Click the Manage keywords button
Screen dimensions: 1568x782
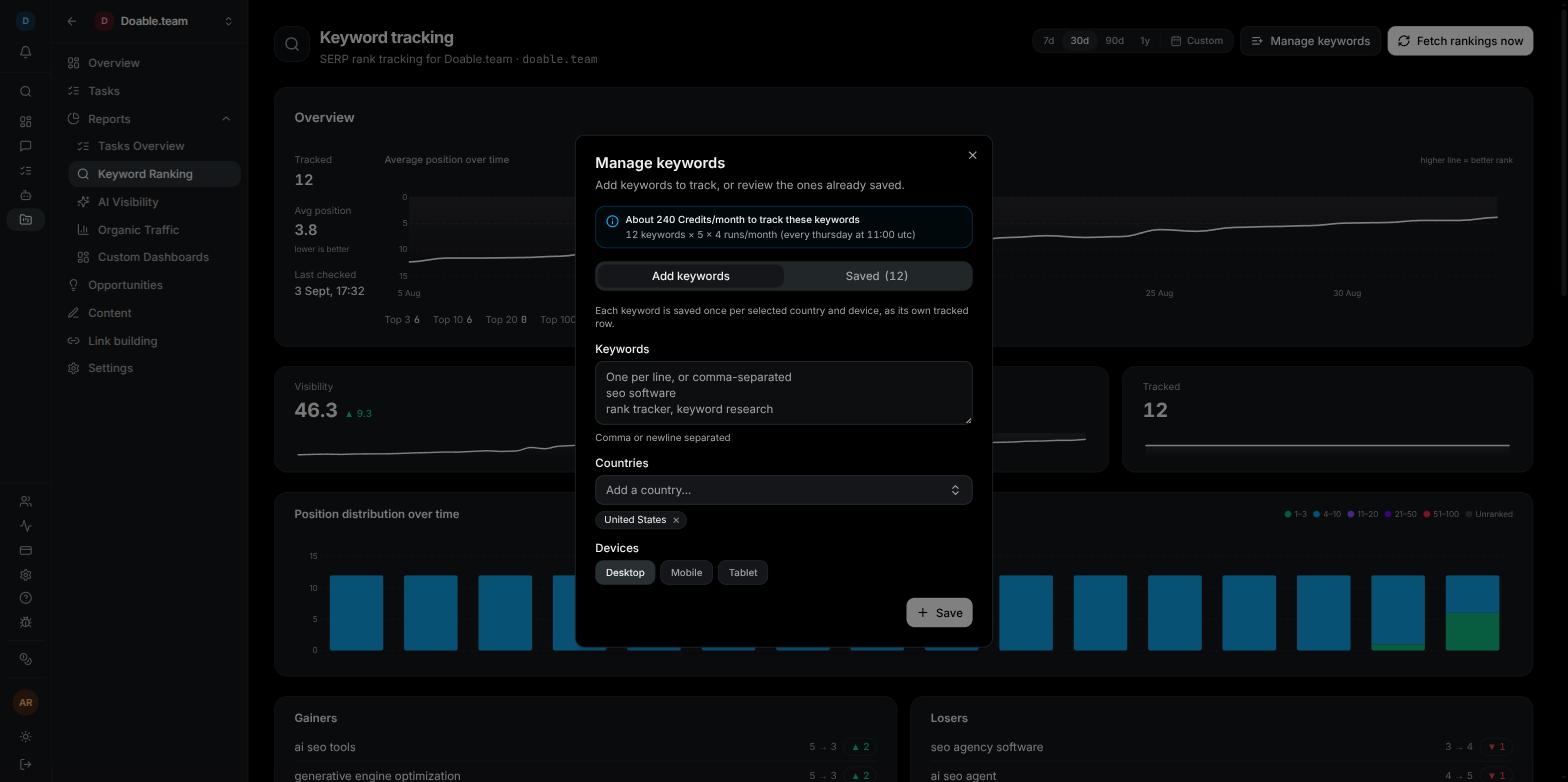click(x=1310, y=41)
